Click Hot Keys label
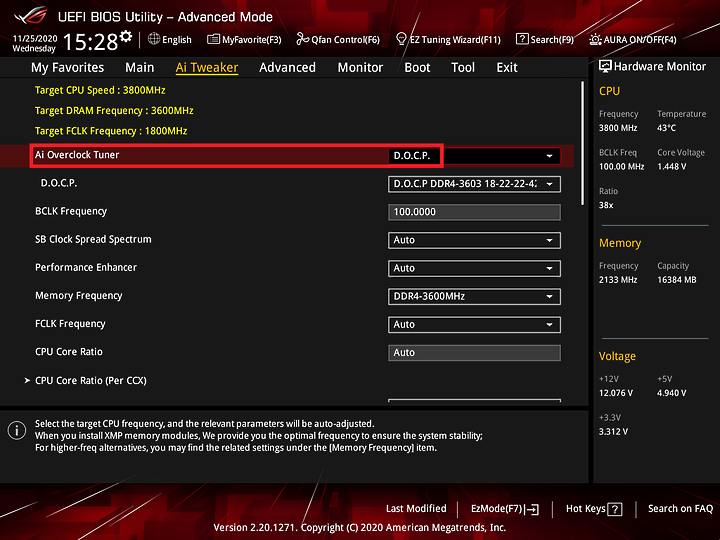720x540 pixels. [585, 509]
